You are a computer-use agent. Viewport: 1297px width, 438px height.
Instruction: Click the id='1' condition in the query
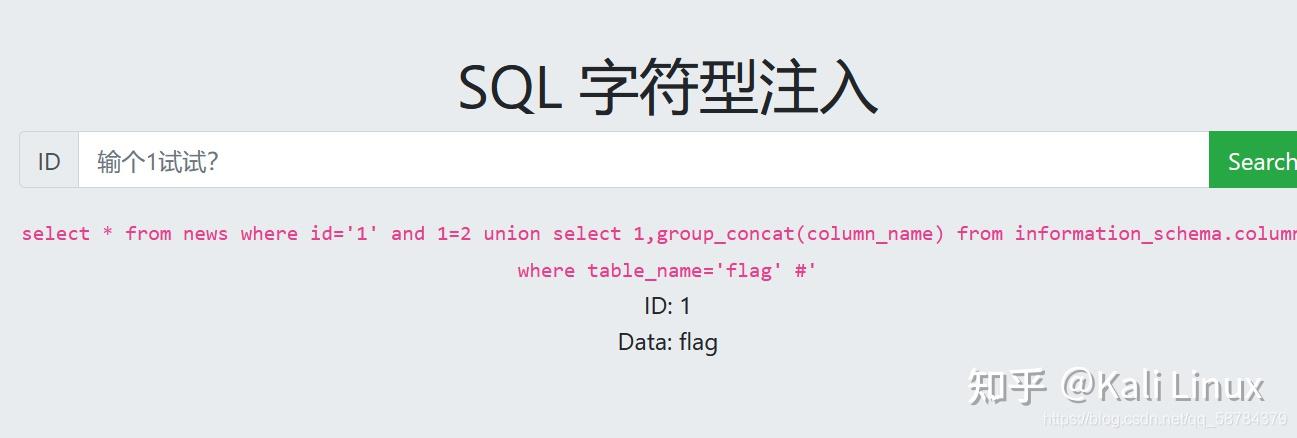344,233
